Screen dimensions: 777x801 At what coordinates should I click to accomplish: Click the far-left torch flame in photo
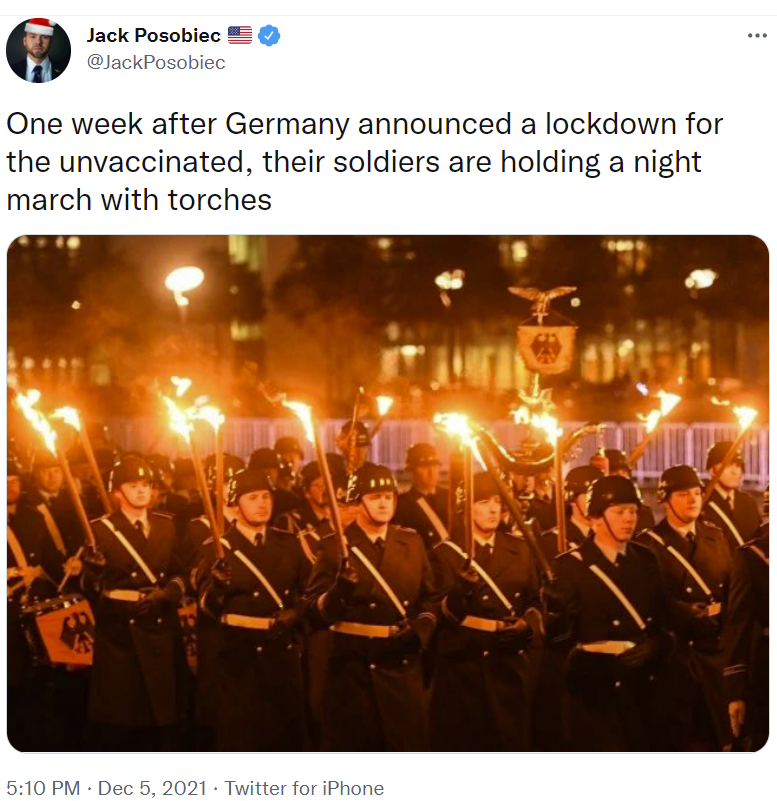(x=36, y=419)
